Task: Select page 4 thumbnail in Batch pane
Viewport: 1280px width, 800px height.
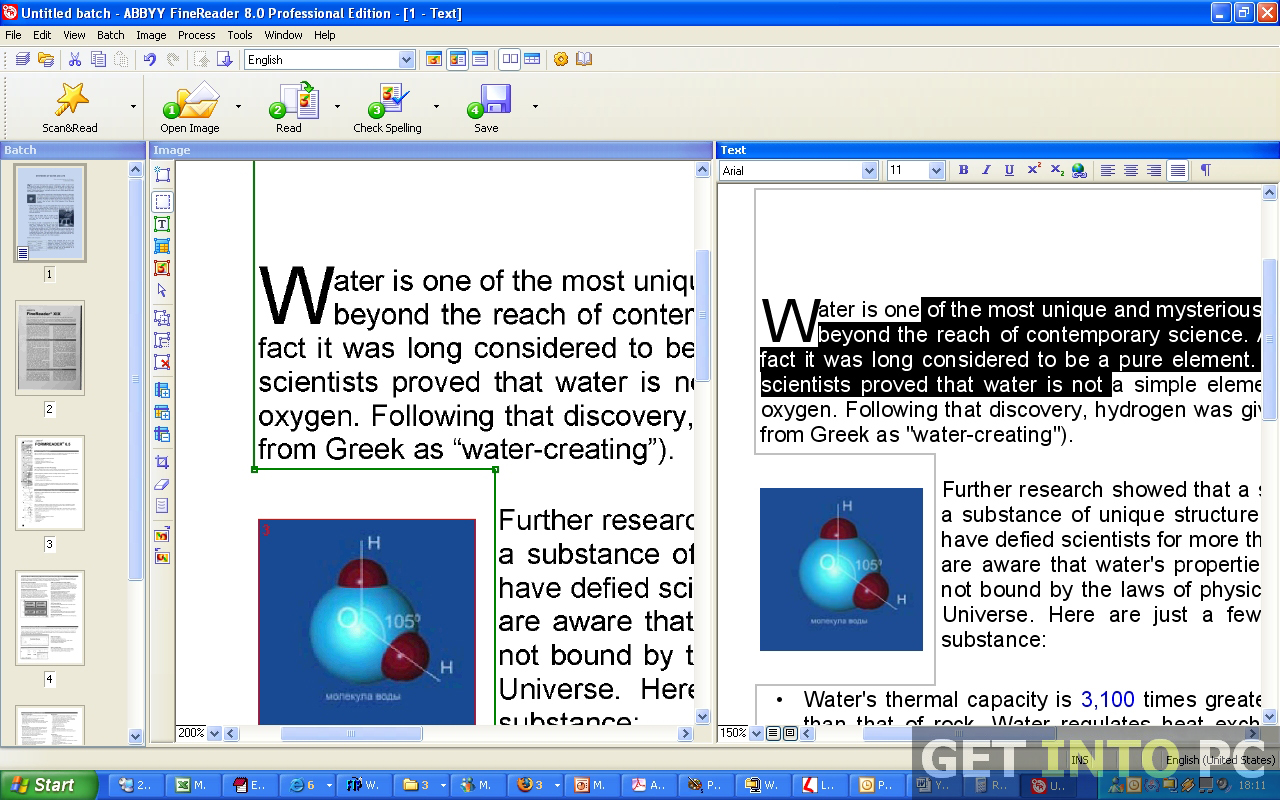Action: pos(50,618)
